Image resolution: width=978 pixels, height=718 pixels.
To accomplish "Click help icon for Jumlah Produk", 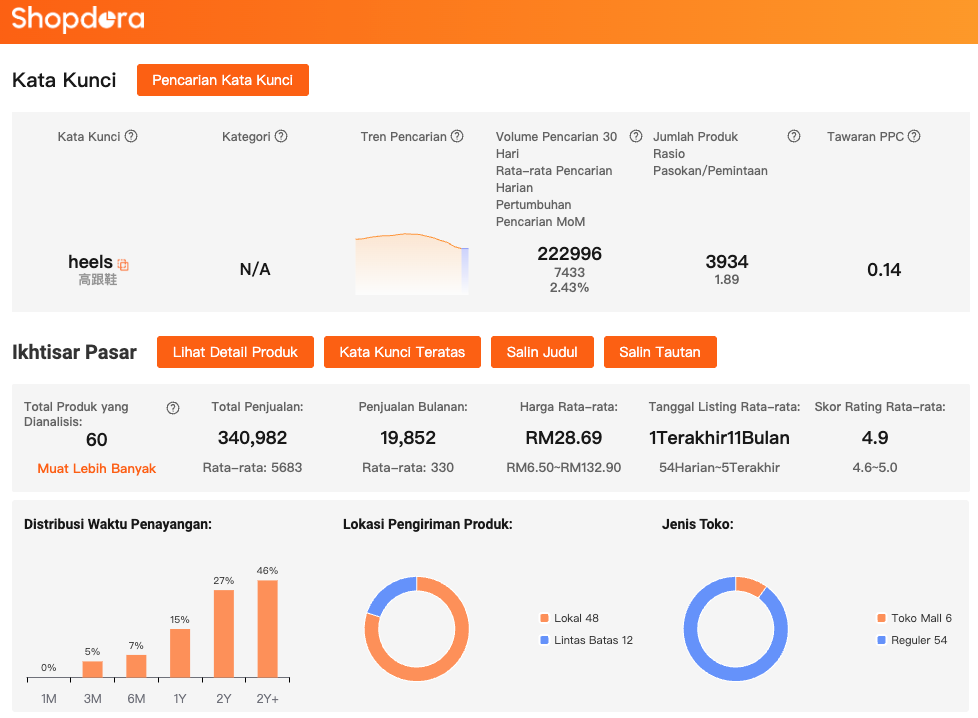I will 794,137.
